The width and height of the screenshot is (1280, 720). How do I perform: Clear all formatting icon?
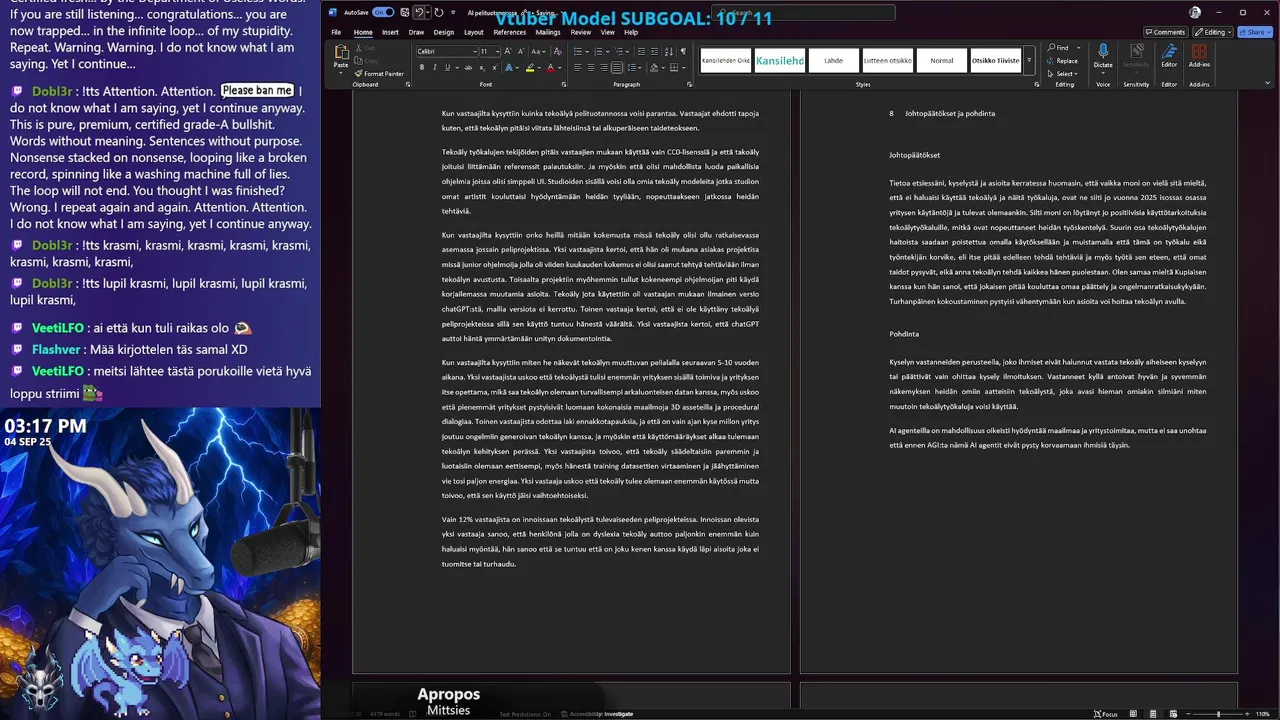557,51
